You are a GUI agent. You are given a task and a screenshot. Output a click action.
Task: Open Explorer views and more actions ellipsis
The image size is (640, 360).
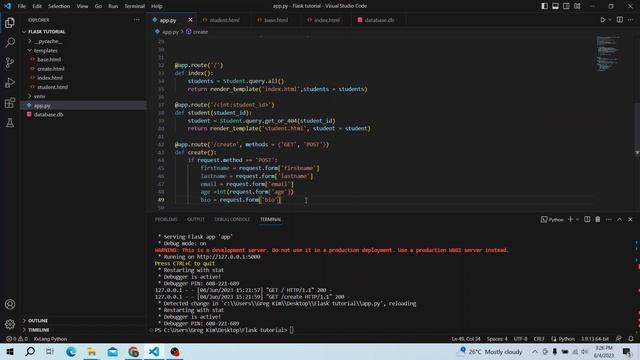click(136, 20)
